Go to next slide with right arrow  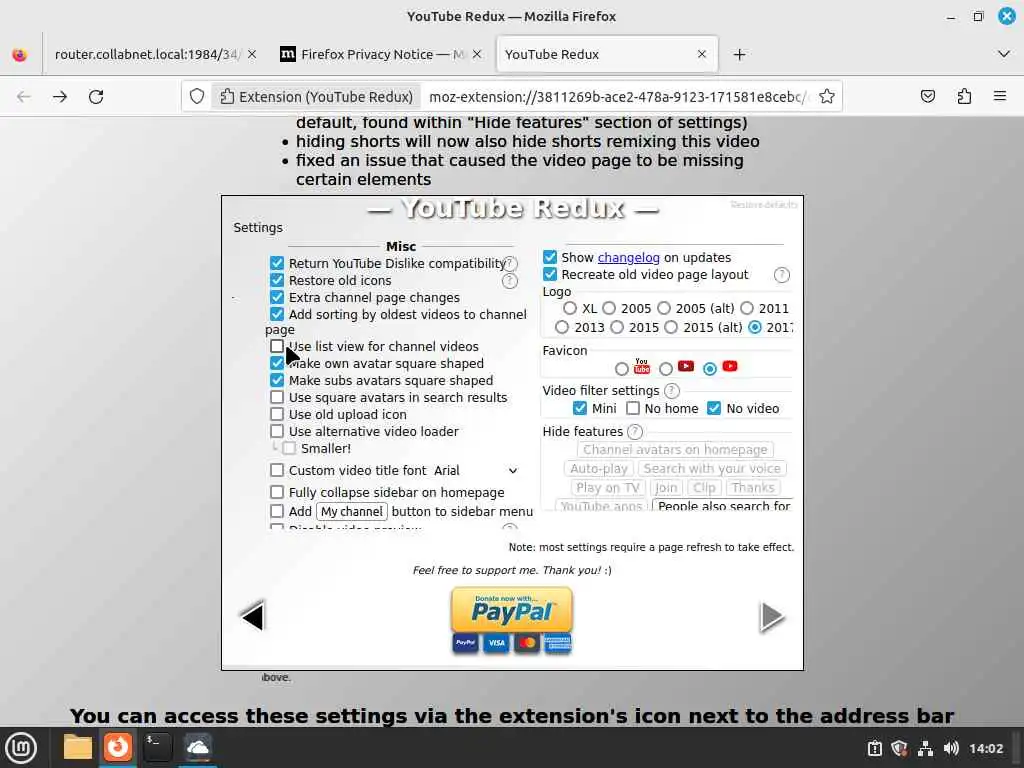[772, 616]
